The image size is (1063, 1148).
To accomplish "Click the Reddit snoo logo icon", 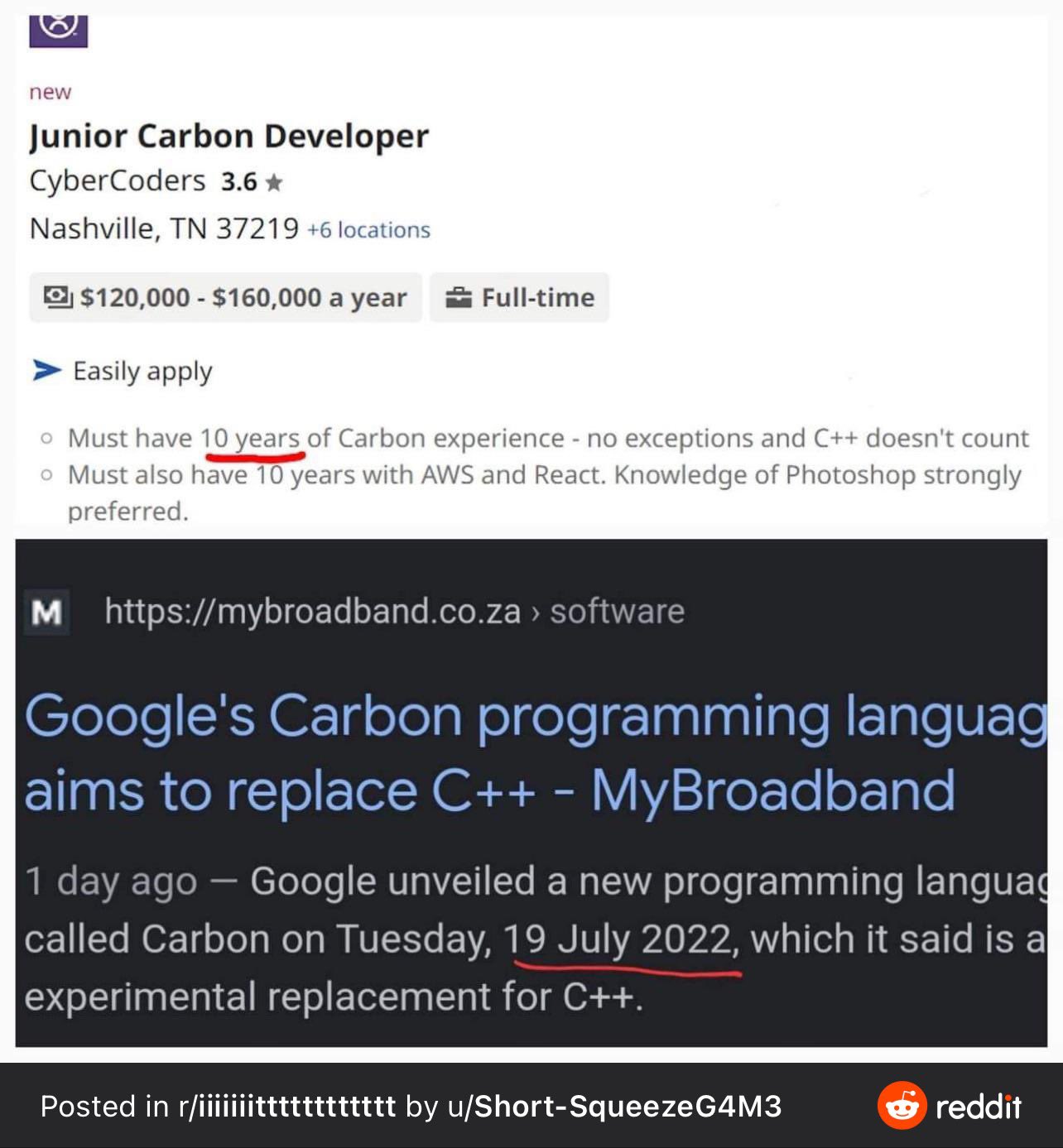I will click(x=902, y=1105).
